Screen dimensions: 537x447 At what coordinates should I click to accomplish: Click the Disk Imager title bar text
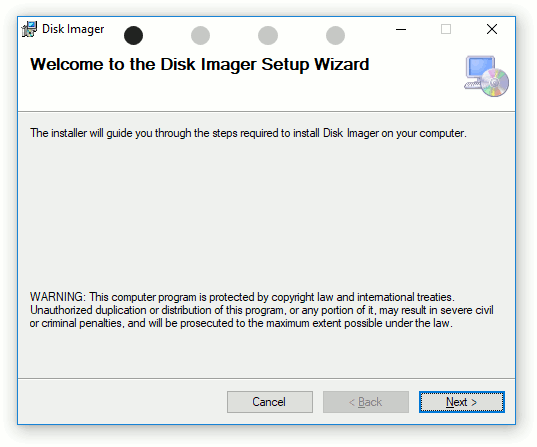tap(73, 29)
